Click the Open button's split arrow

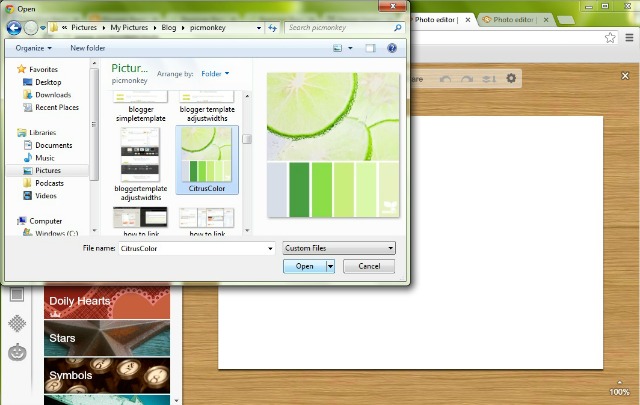pyautogui.click(x=331, y=266)
